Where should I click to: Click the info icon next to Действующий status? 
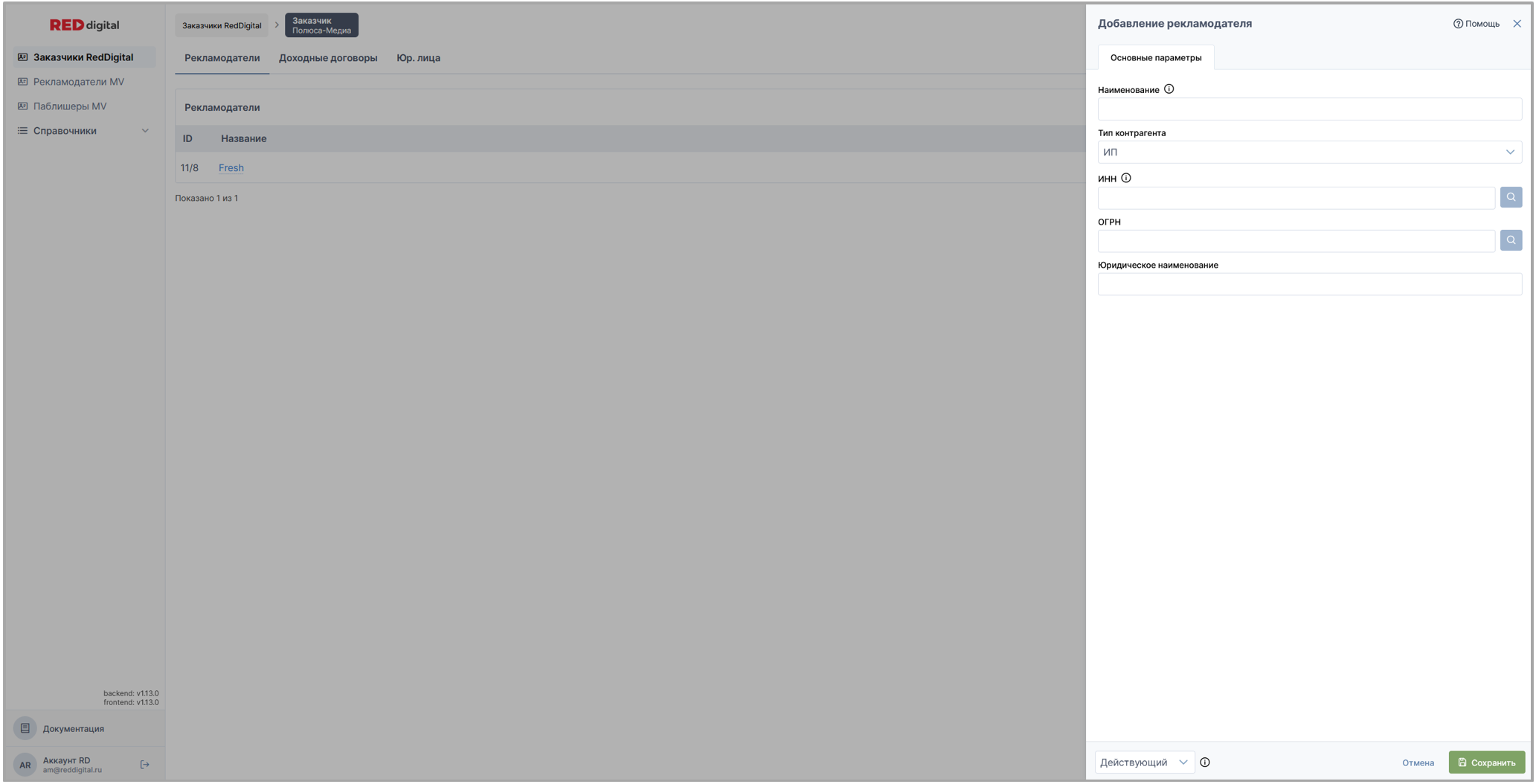[x=1204, y=762]
